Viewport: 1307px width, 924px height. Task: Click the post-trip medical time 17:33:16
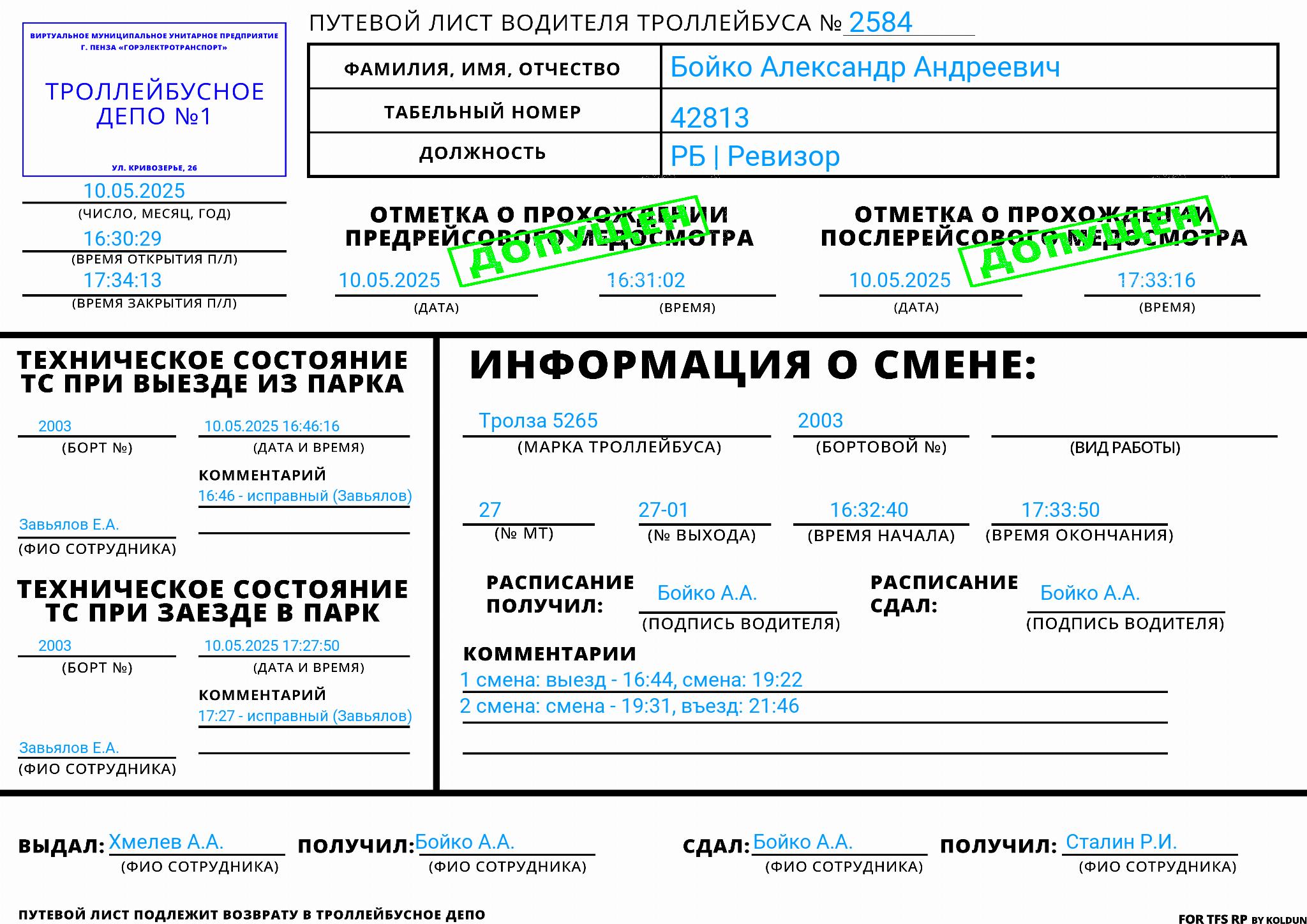pyautogui.click(x=1156, y=280)
